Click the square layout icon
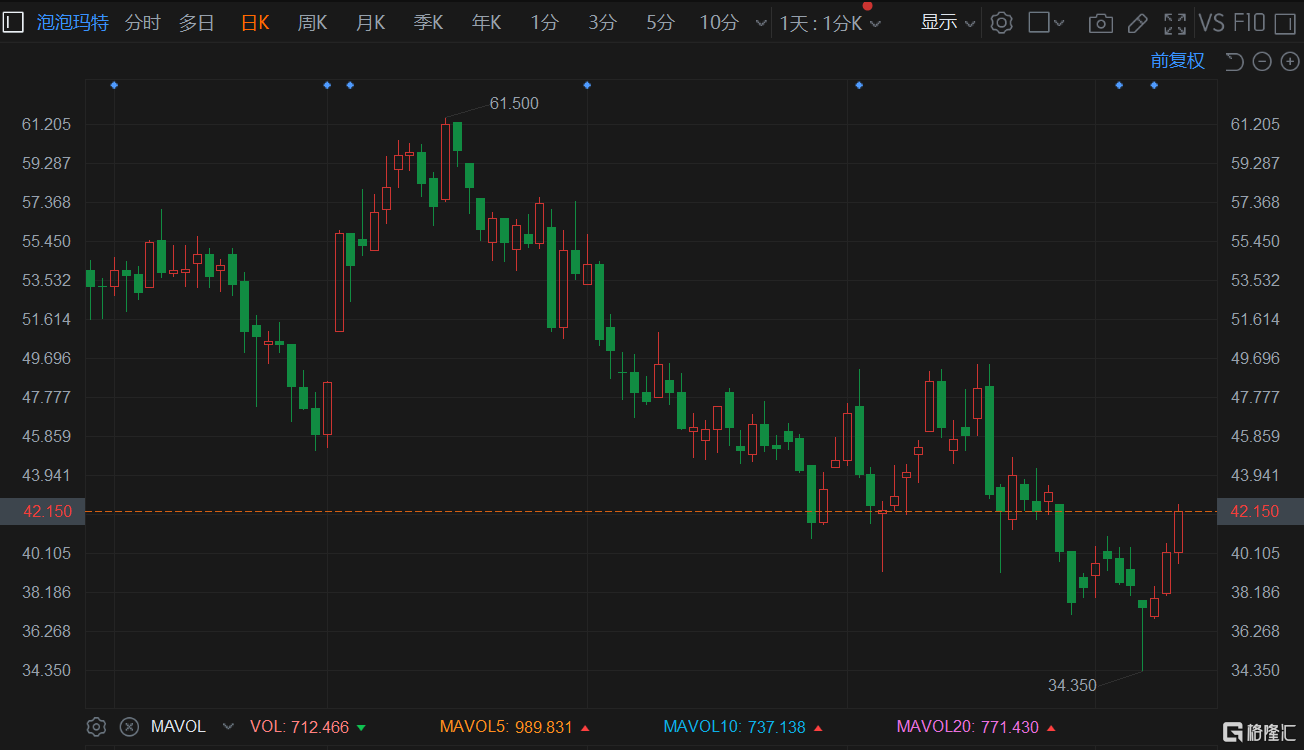The image size is (1304, 750). point(1039,22)
